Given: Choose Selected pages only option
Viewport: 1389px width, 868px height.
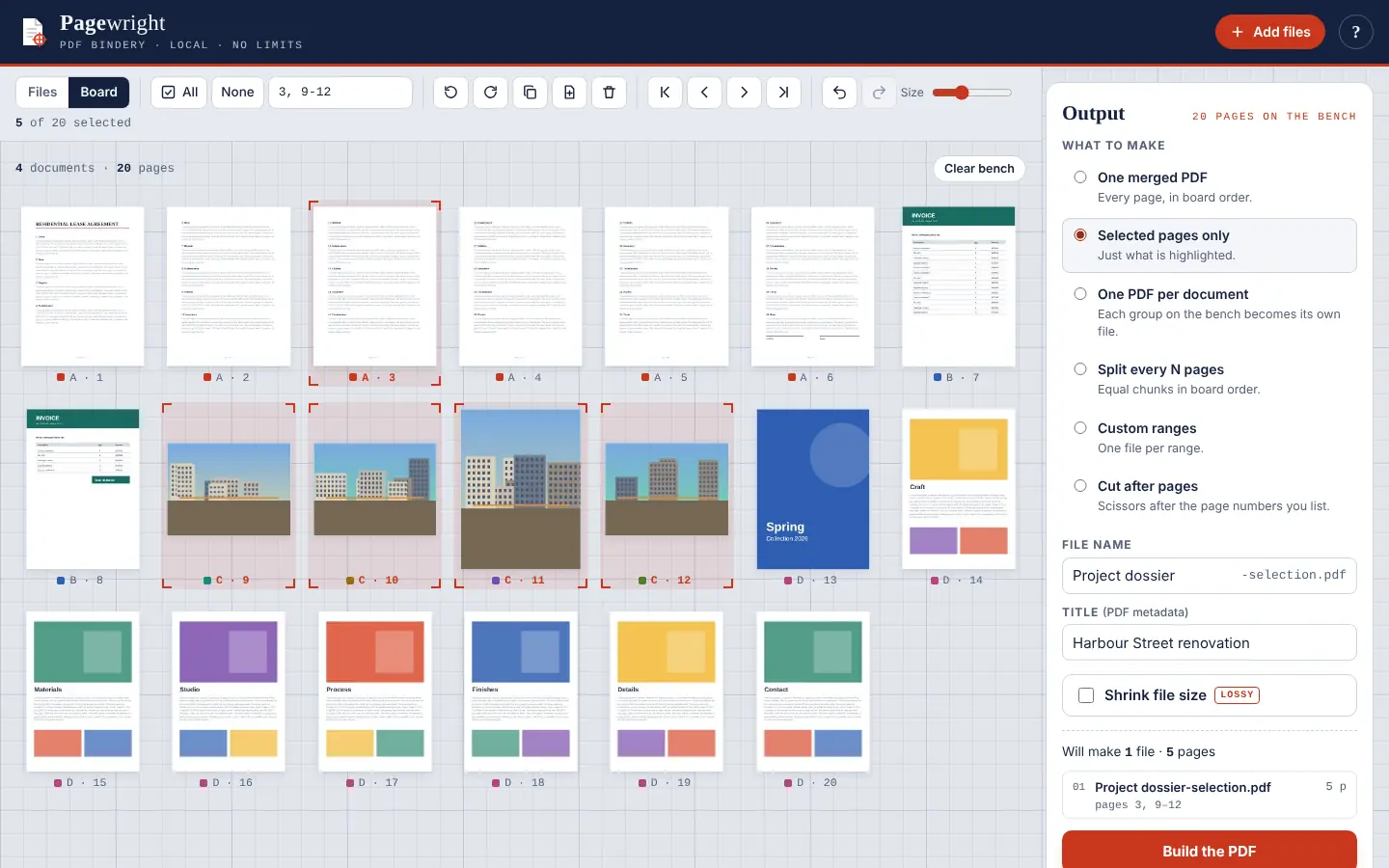Looking at the screenshot, I should [1209, 245].
